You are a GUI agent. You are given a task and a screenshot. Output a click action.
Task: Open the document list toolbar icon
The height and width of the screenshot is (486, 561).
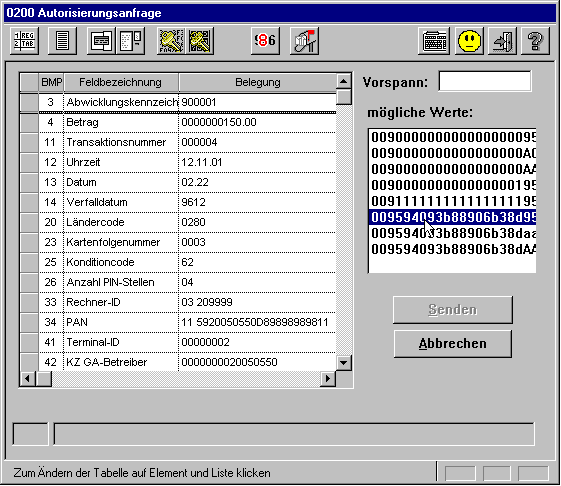point(62,40)
